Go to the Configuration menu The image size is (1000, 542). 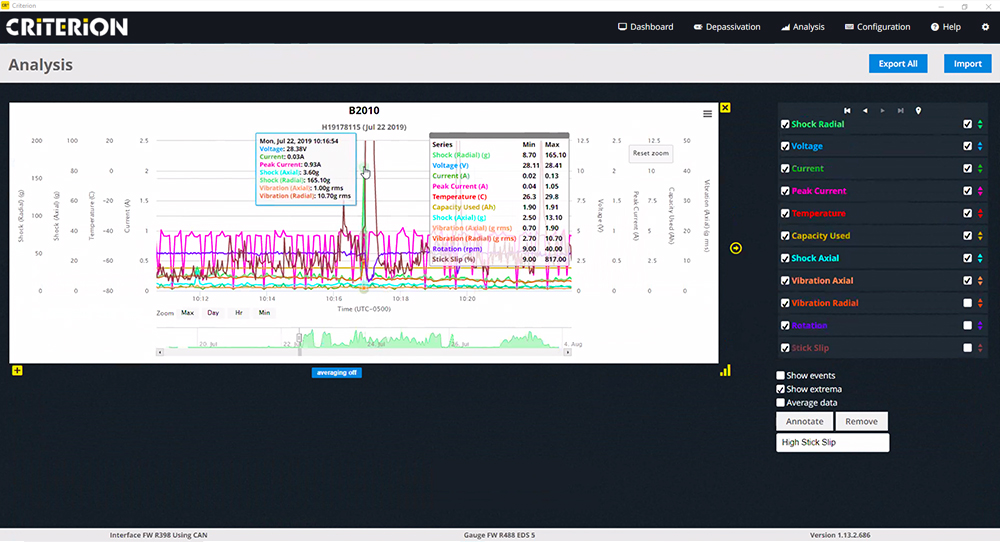pos(877,27)
